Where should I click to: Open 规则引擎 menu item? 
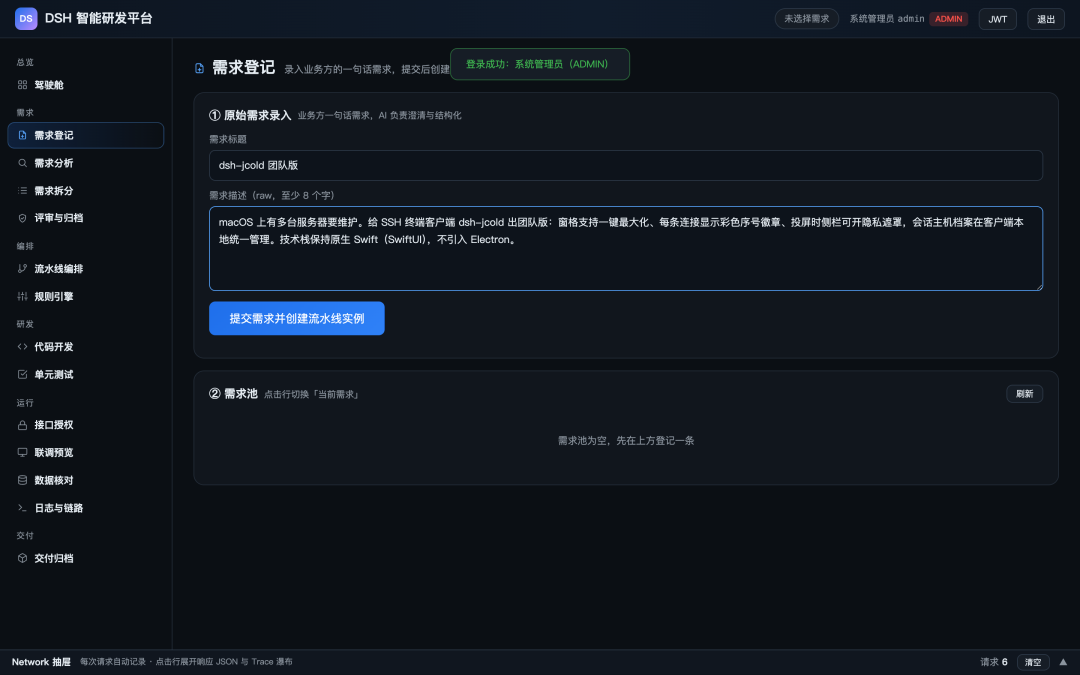(x=85, y=296)
